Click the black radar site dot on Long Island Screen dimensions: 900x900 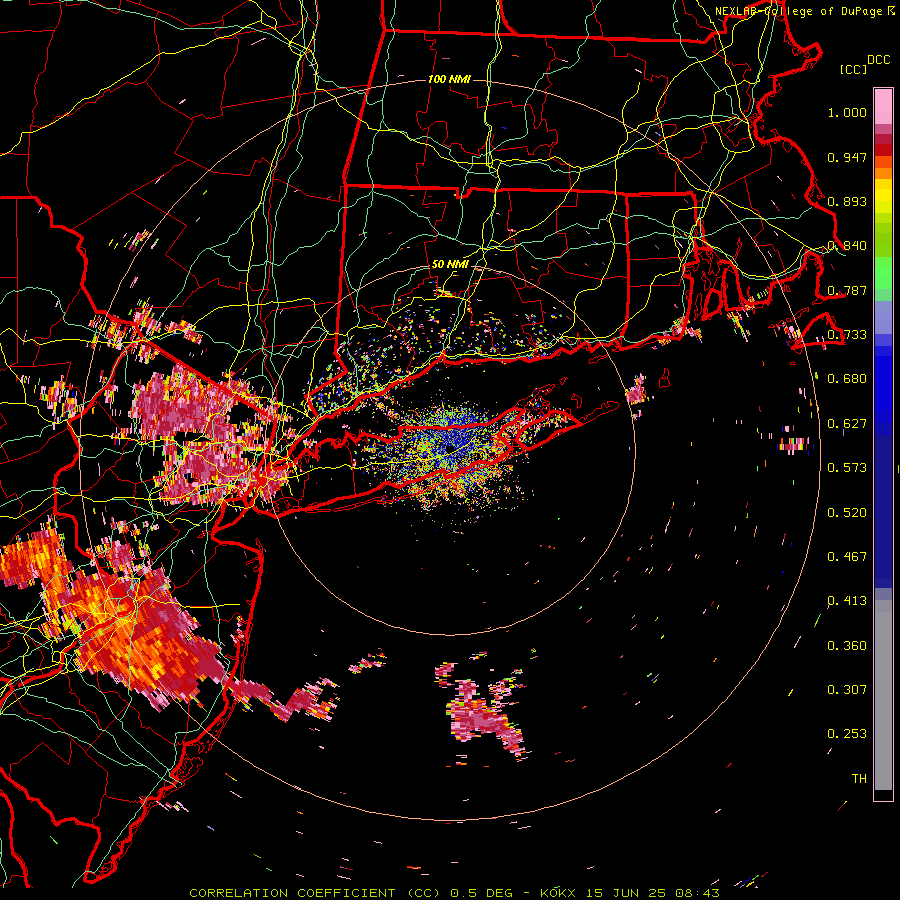pyautogui.click(x=451, y=447)
